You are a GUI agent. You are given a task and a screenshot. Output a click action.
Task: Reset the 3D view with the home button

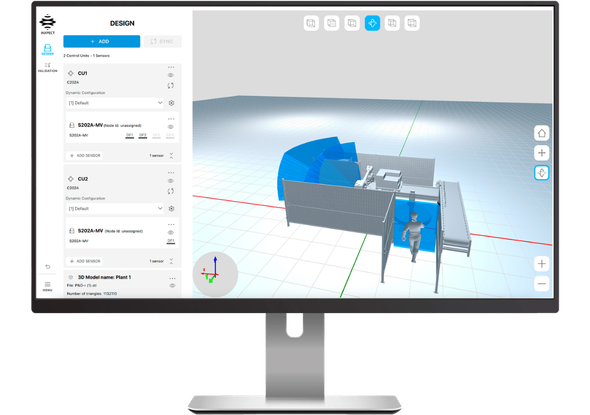pyautogui.click(x=541, y=133)
